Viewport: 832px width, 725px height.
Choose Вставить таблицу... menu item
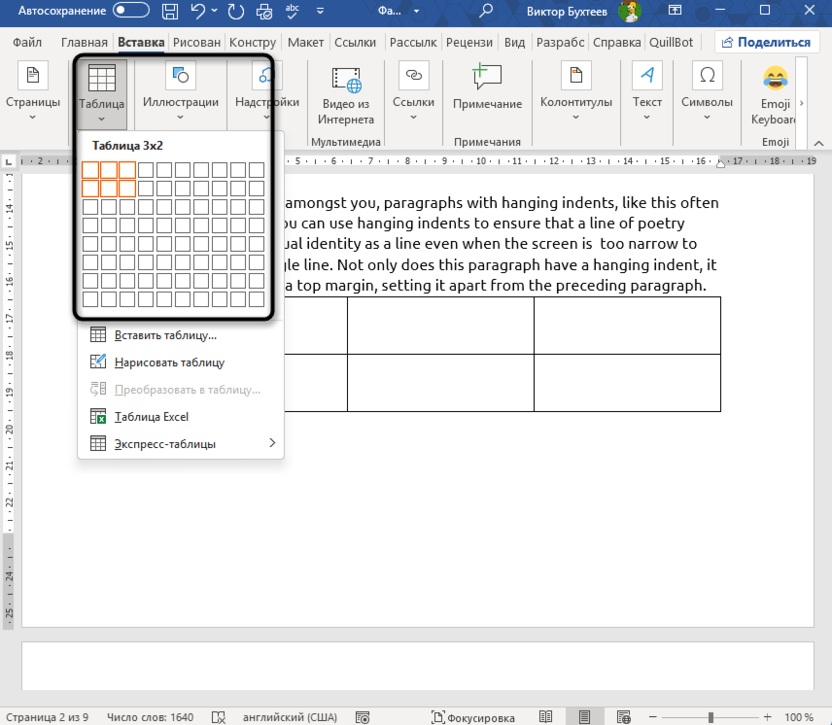(x=180, y=335)
